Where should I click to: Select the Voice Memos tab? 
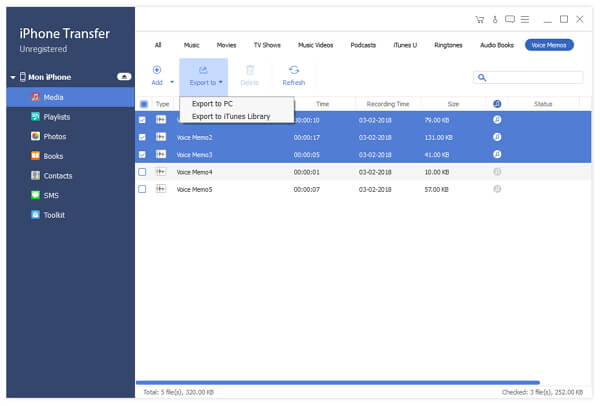pyautogui.click(x=549, y=45)
